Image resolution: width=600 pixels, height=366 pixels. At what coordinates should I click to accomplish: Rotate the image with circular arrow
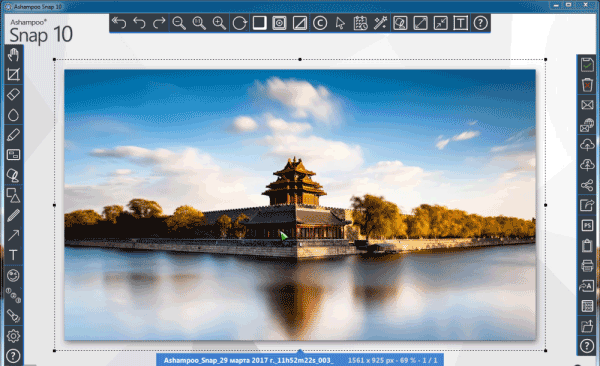click(240, 23)
